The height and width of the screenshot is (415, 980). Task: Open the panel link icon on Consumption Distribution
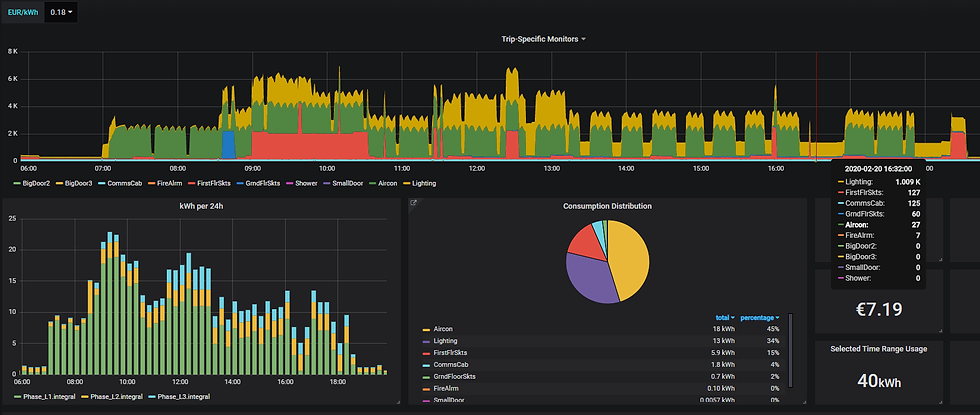click(x=412, y=202)
